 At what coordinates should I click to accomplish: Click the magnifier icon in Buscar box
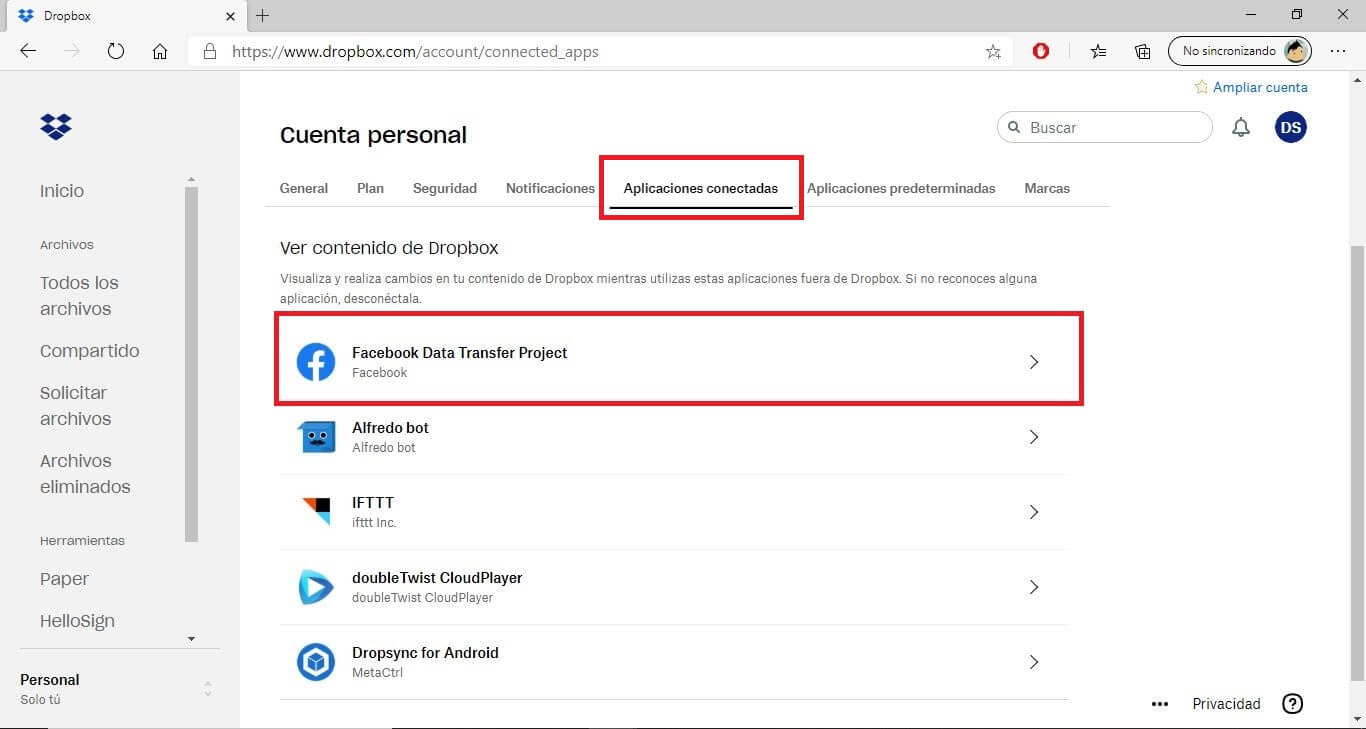[1014, 127]
